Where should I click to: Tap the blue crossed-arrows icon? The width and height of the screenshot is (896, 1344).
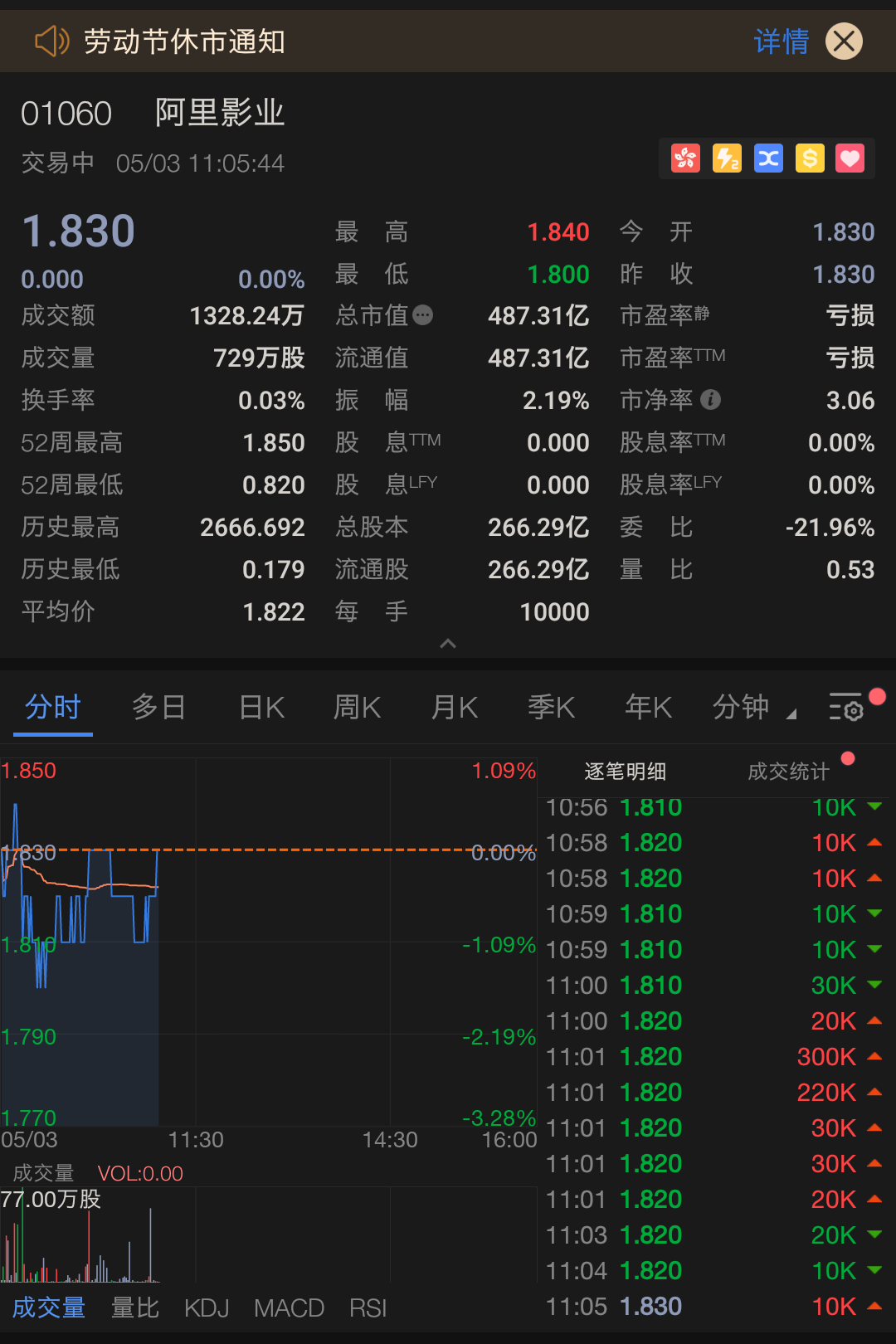768,158
